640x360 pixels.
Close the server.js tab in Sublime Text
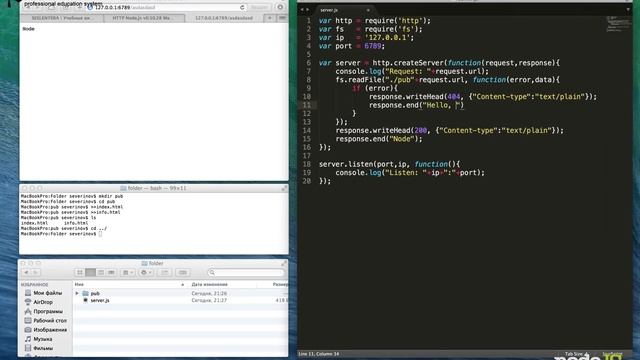coord(368,10)
